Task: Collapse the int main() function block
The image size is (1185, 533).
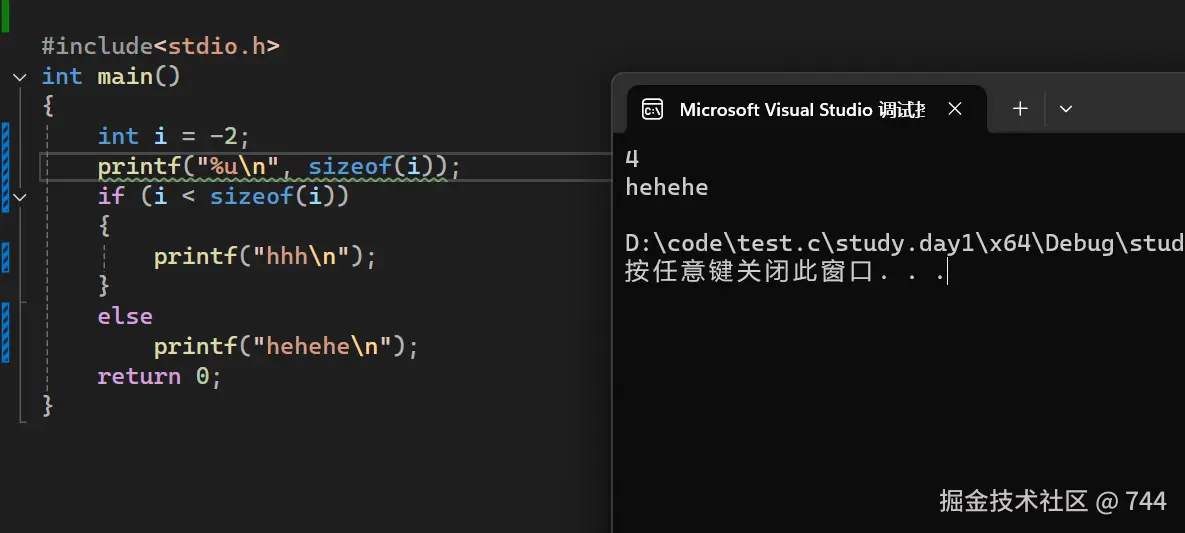Action: point(20,77)
